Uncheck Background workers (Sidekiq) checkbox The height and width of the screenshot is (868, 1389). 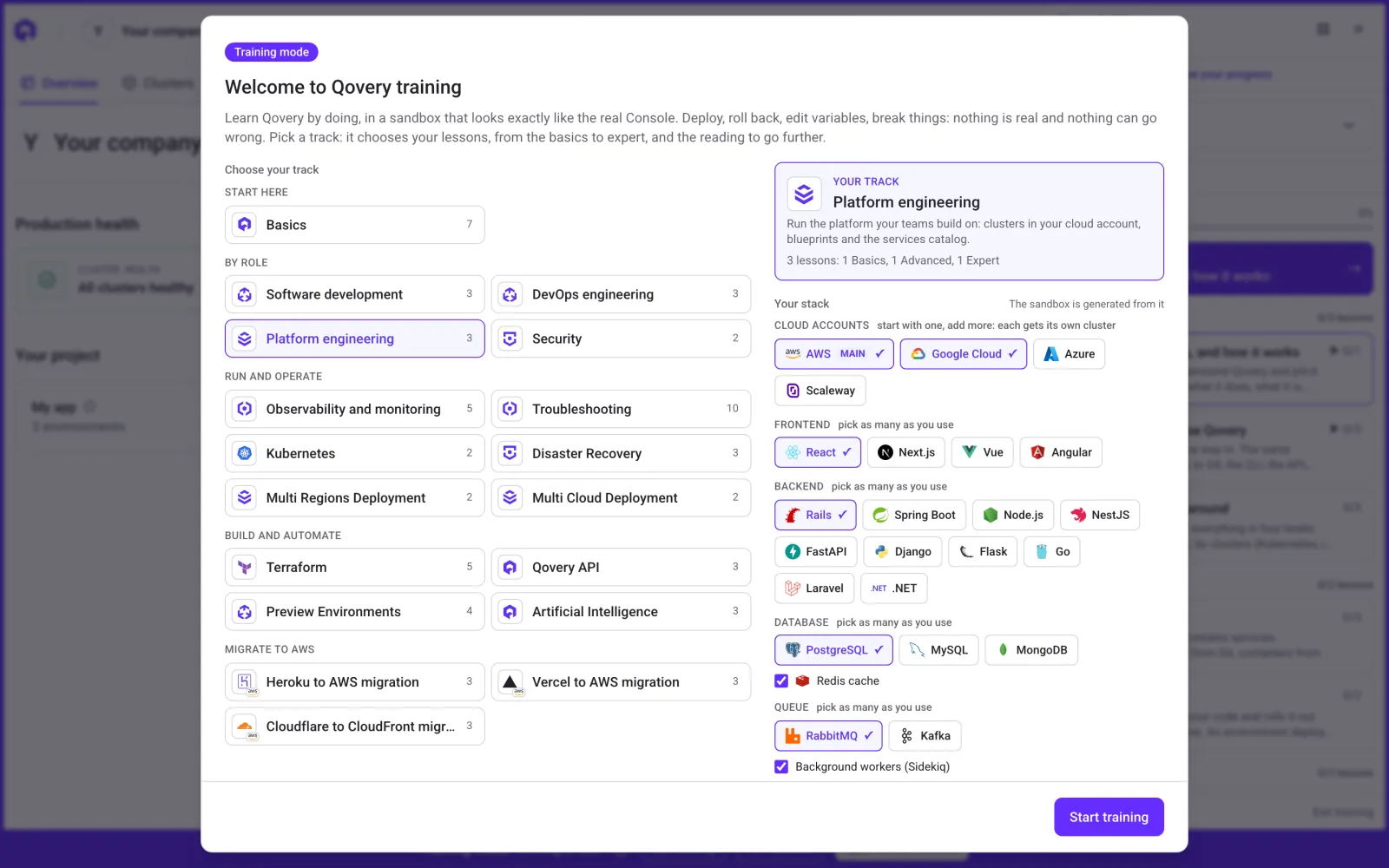click(781, 766)
